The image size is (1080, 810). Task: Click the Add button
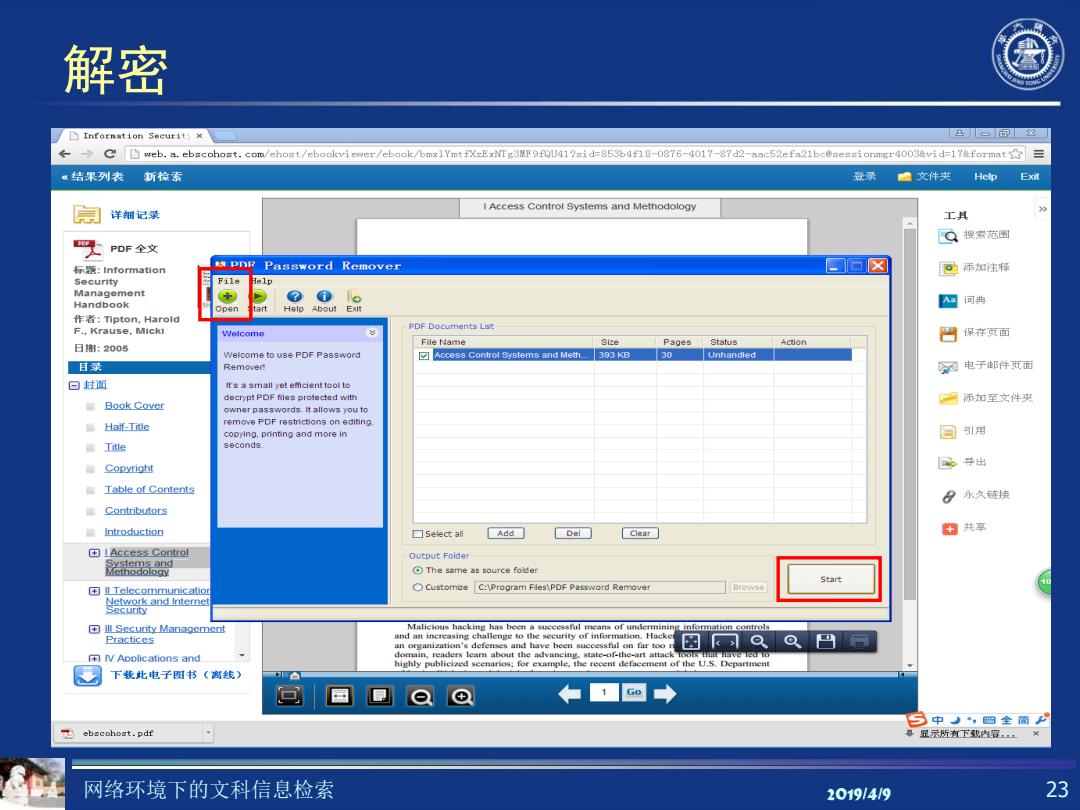pyautogui.click(x=506, y=533)
